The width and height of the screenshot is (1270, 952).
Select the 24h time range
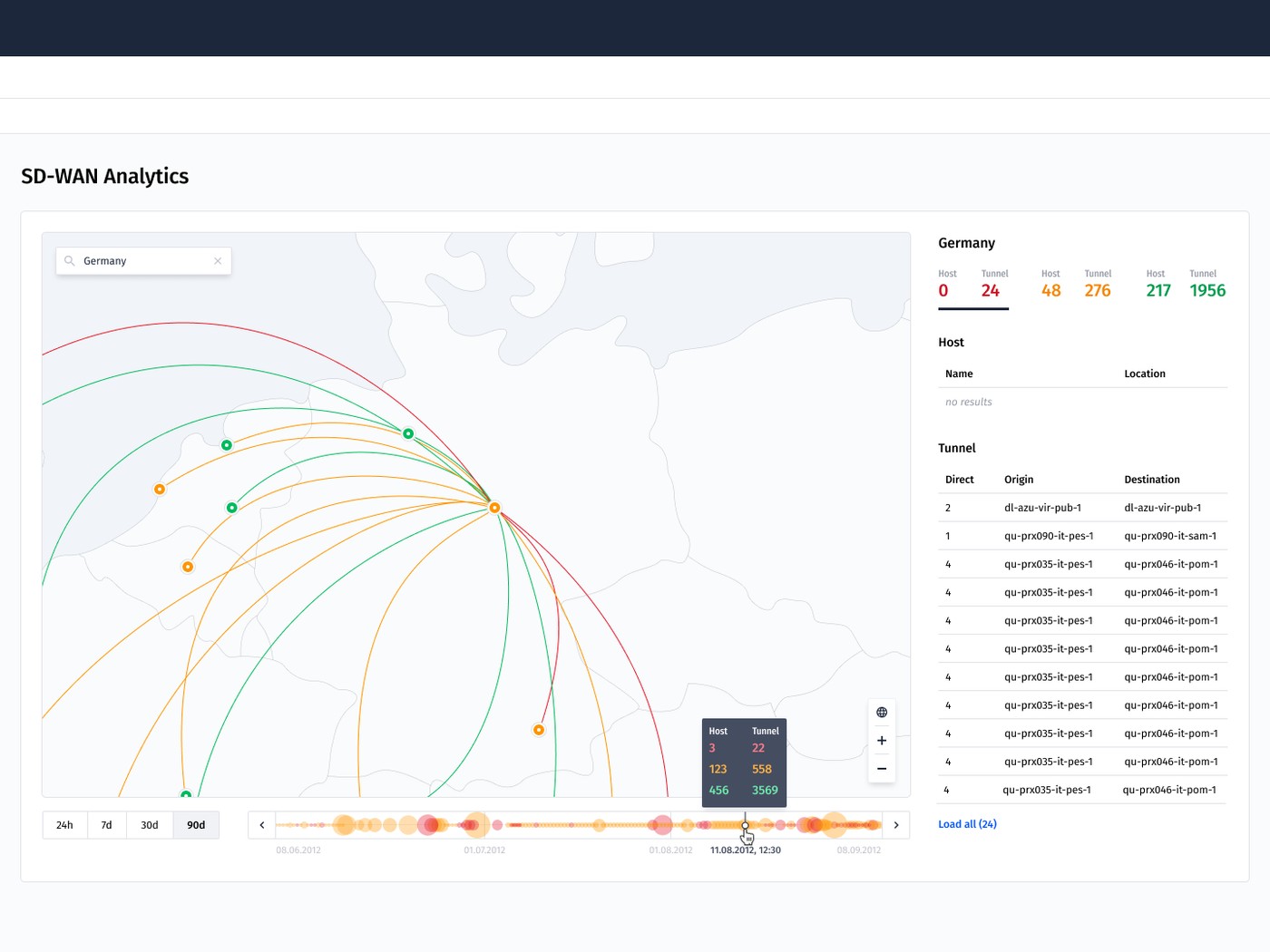(64, 825)
